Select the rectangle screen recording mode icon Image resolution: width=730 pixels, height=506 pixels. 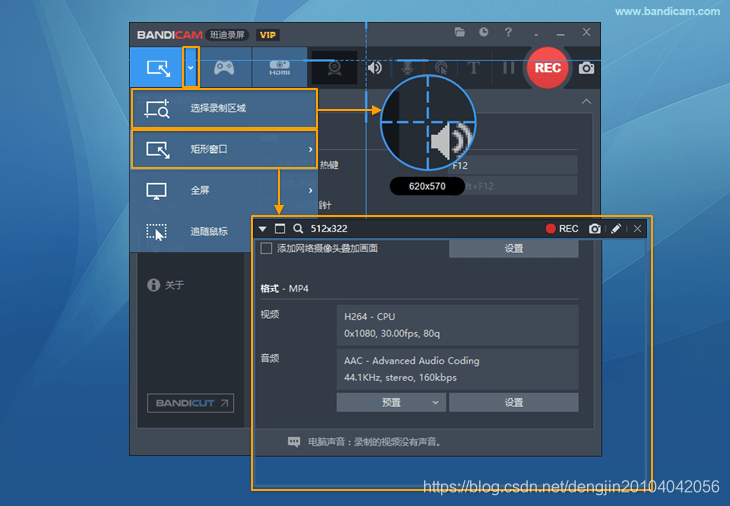[158, 68]
